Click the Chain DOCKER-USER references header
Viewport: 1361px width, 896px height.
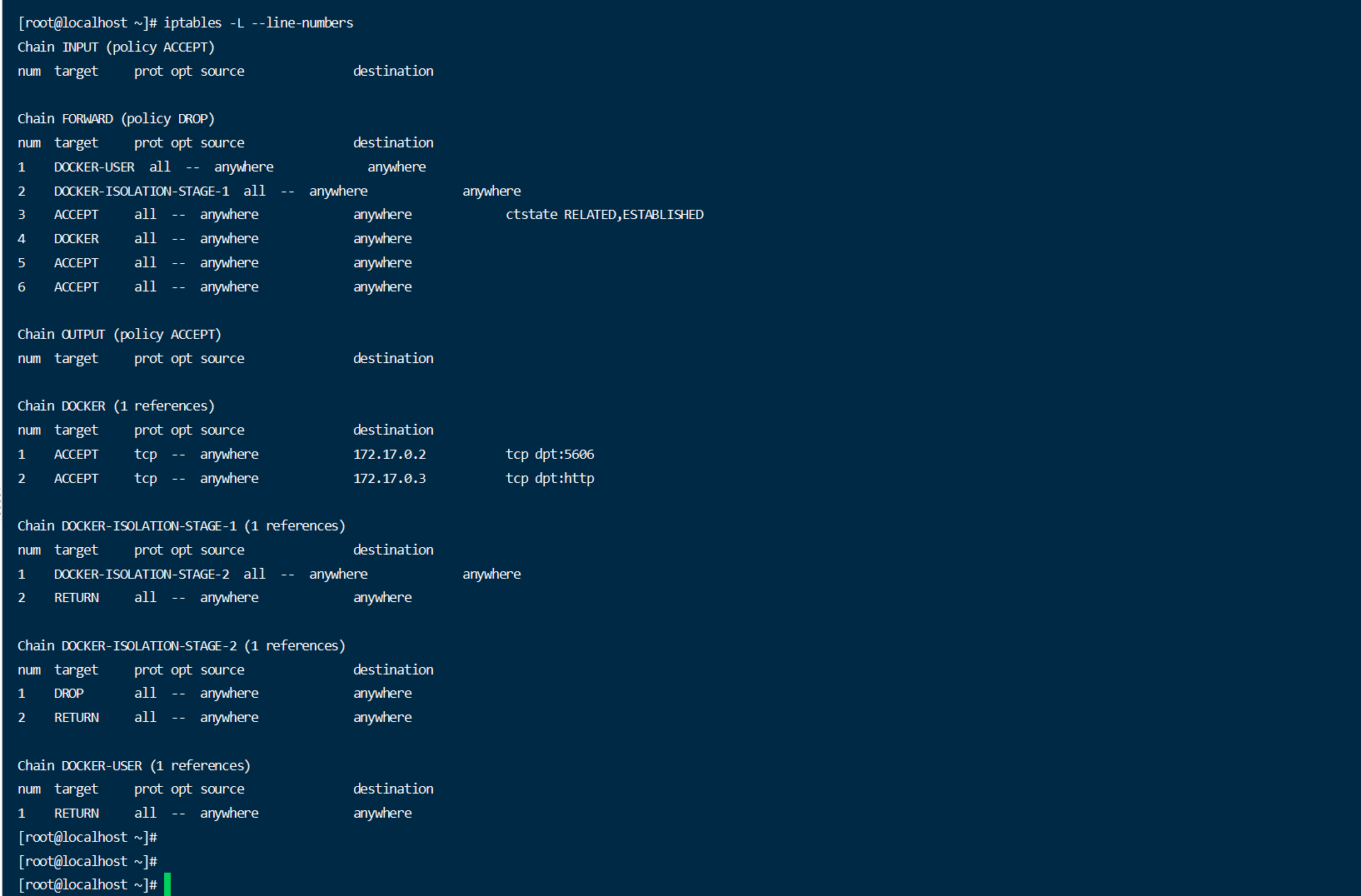pos(134,766)
